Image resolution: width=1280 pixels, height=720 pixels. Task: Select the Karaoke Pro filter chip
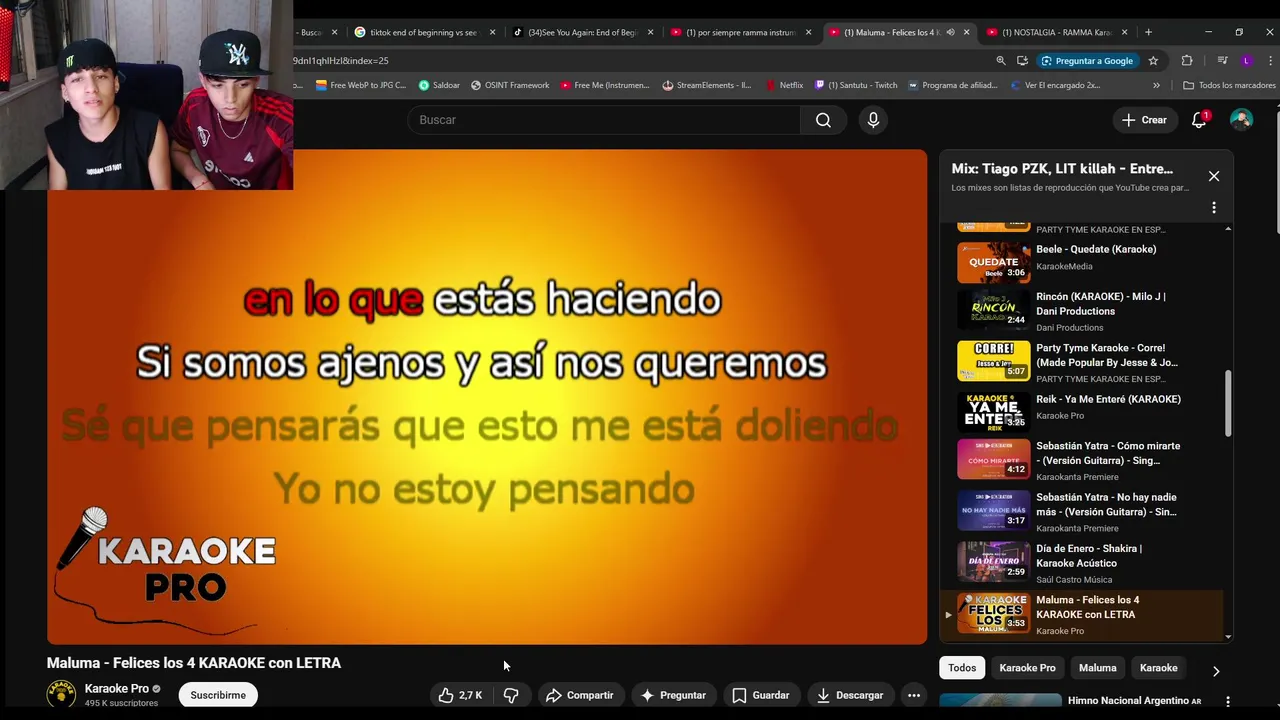coord(1027,668)
